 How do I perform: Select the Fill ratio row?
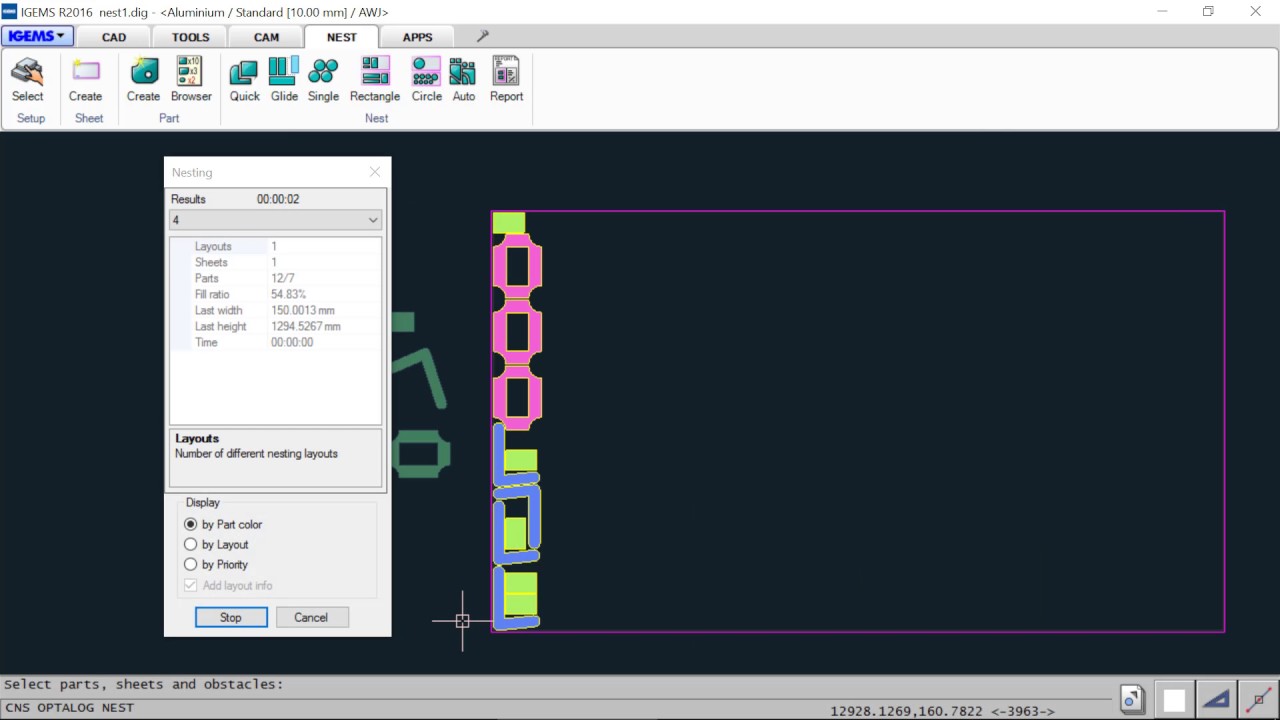[x=276, y=294]
